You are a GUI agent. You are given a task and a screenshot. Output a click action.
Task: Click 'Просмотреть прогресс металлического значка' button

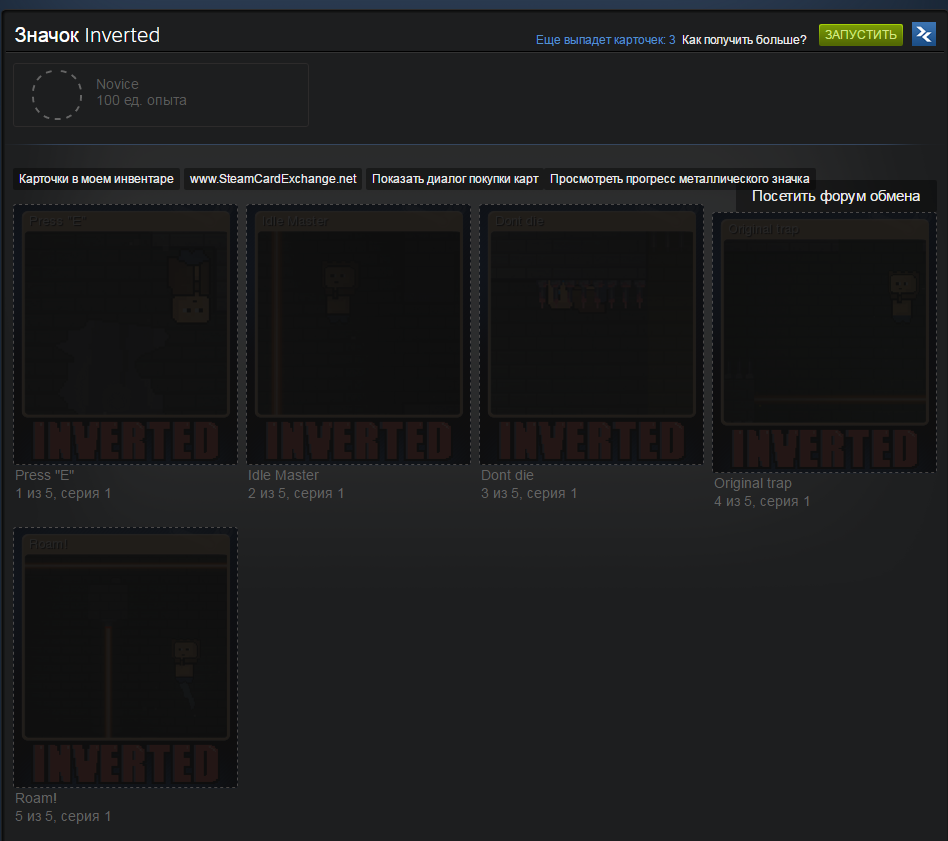[x=680, y=179]
